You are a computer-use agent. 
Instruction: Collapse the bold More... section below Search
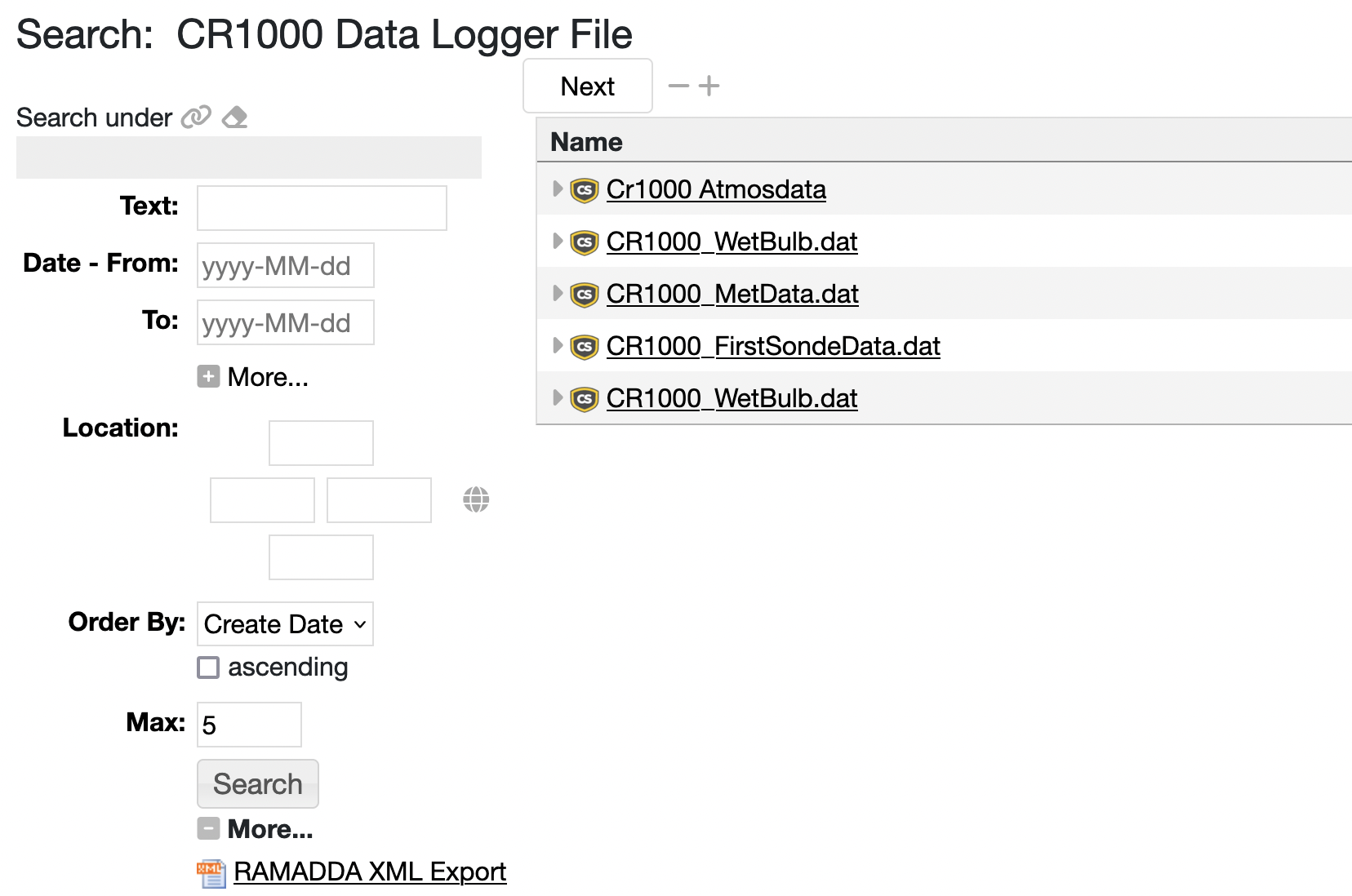(x=209, y=829)
